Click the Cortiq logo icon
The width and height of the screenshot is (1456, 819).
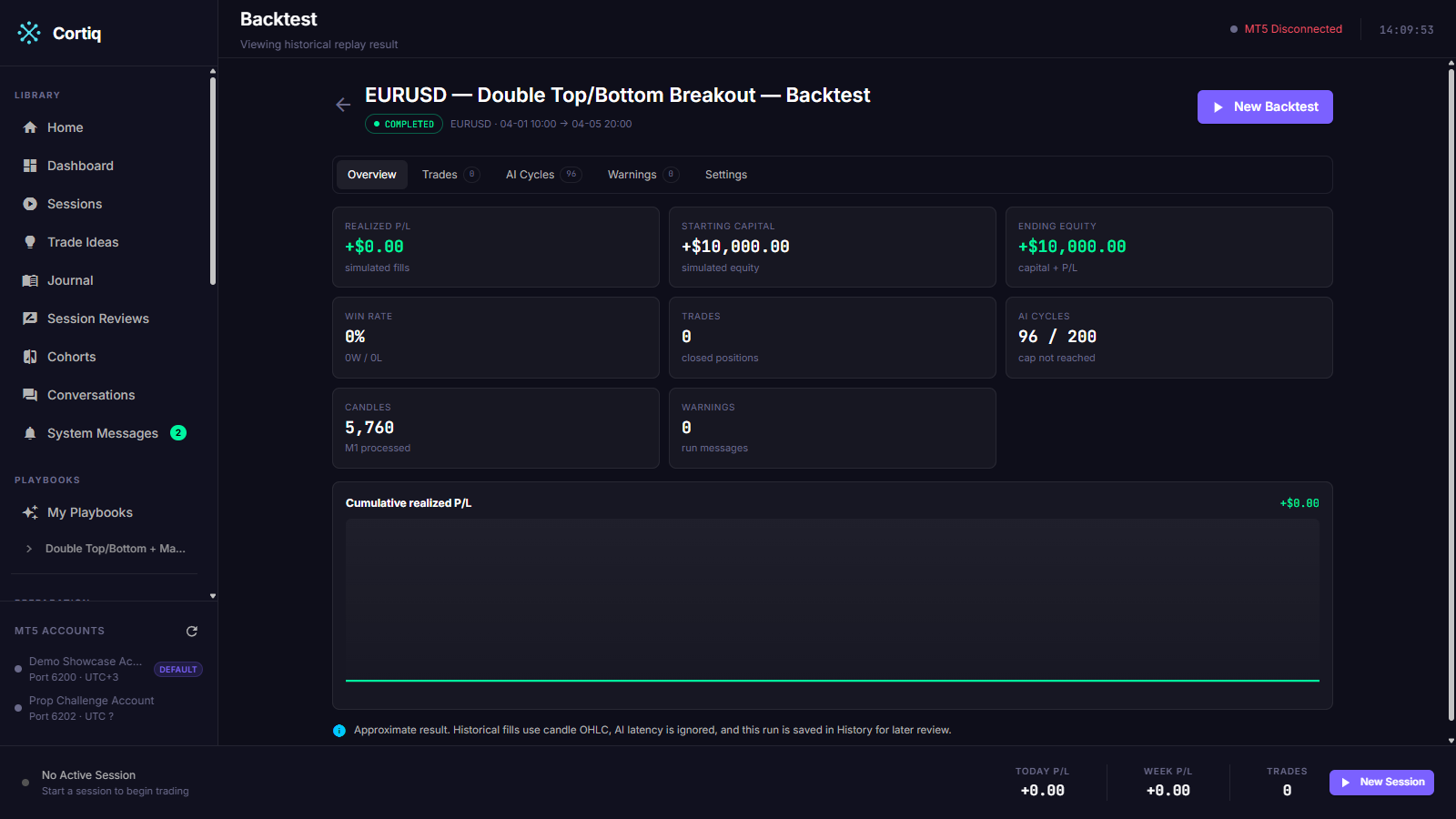coord(29,33)
